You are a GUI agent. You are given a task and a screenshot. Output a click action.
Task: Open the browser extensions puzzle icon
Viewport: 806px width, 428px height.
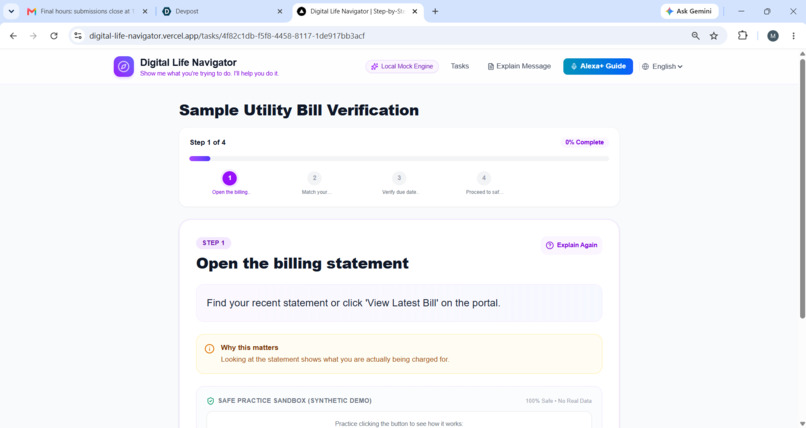coord(742,35)
